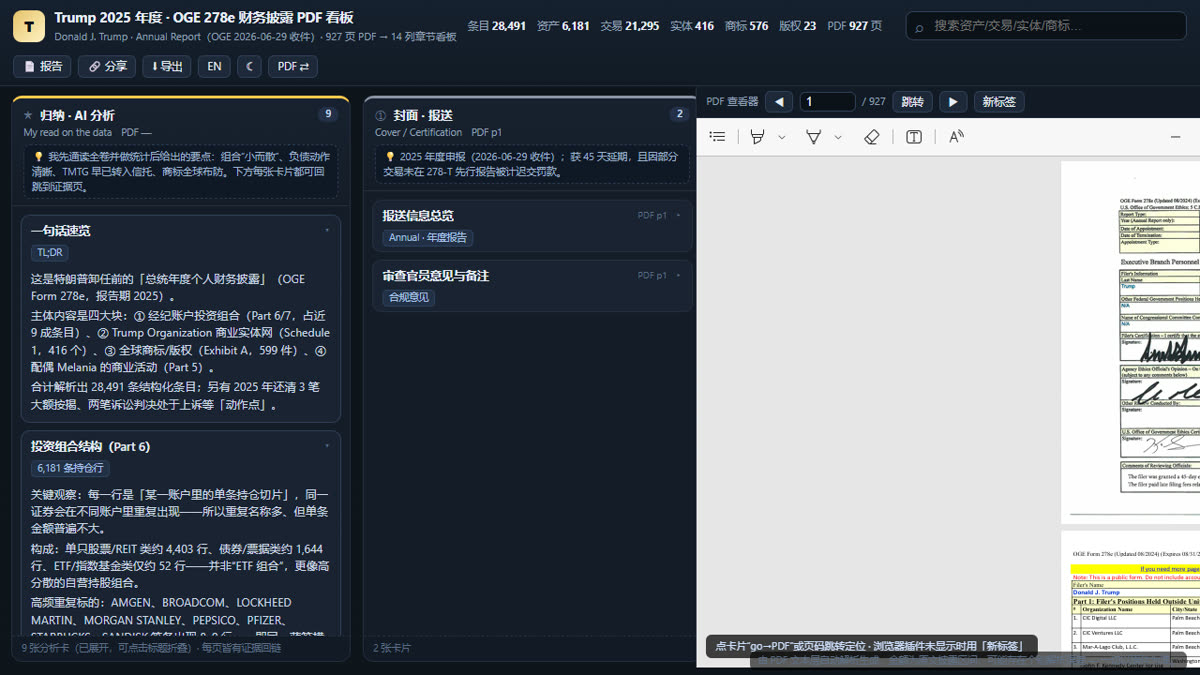
Task: Open the PDF table of contents icon
Action: pyautogui.click(x=717, y=137)
